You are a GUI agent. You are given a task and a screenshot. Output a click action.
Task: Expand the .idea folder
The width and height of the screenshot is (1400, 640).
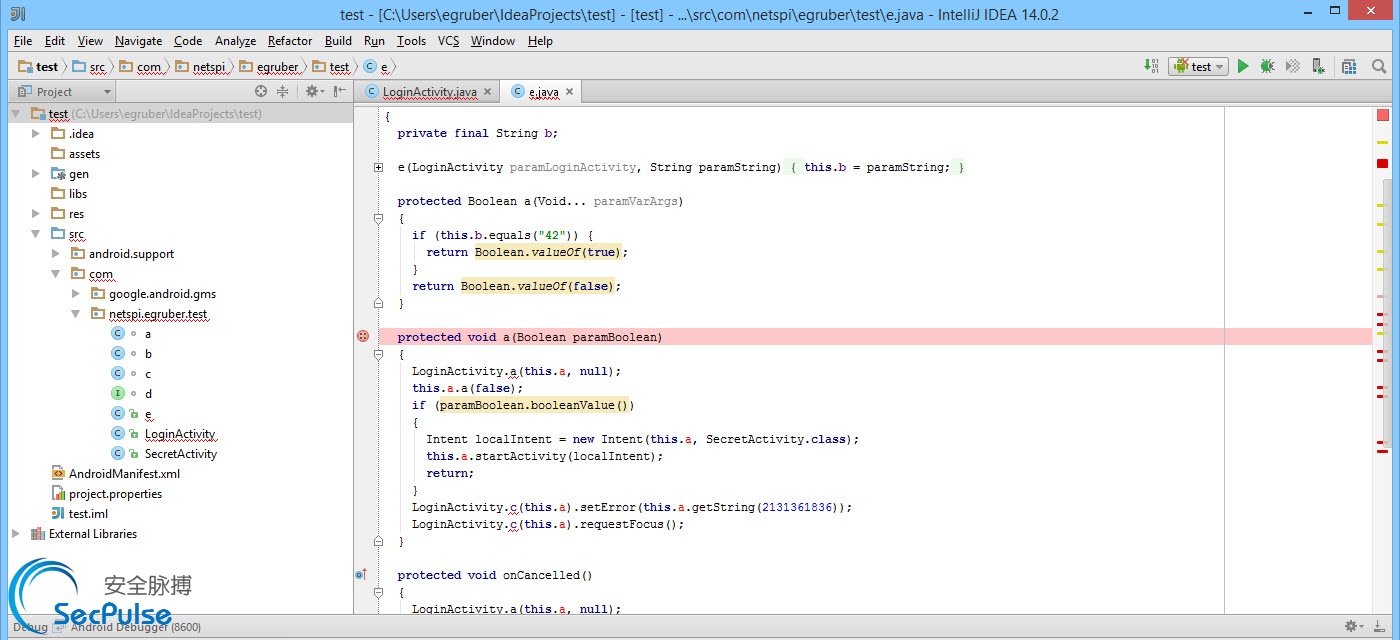(36, 134)
